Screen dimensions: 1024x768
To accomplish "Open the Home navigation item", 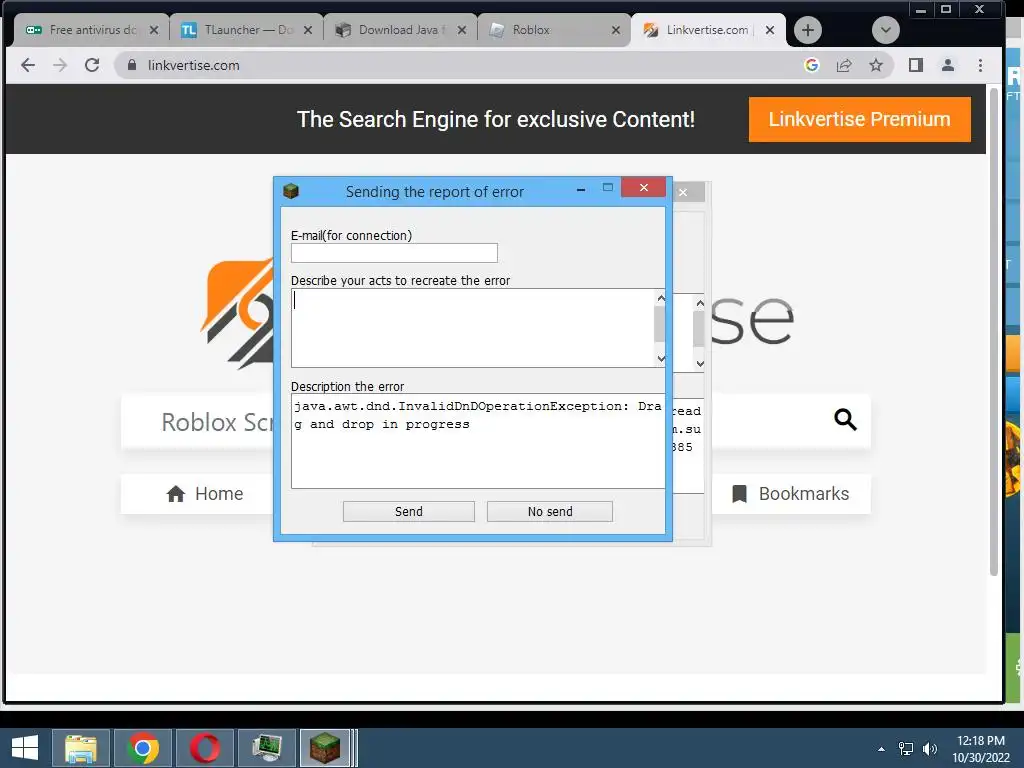I will point(204,494).
